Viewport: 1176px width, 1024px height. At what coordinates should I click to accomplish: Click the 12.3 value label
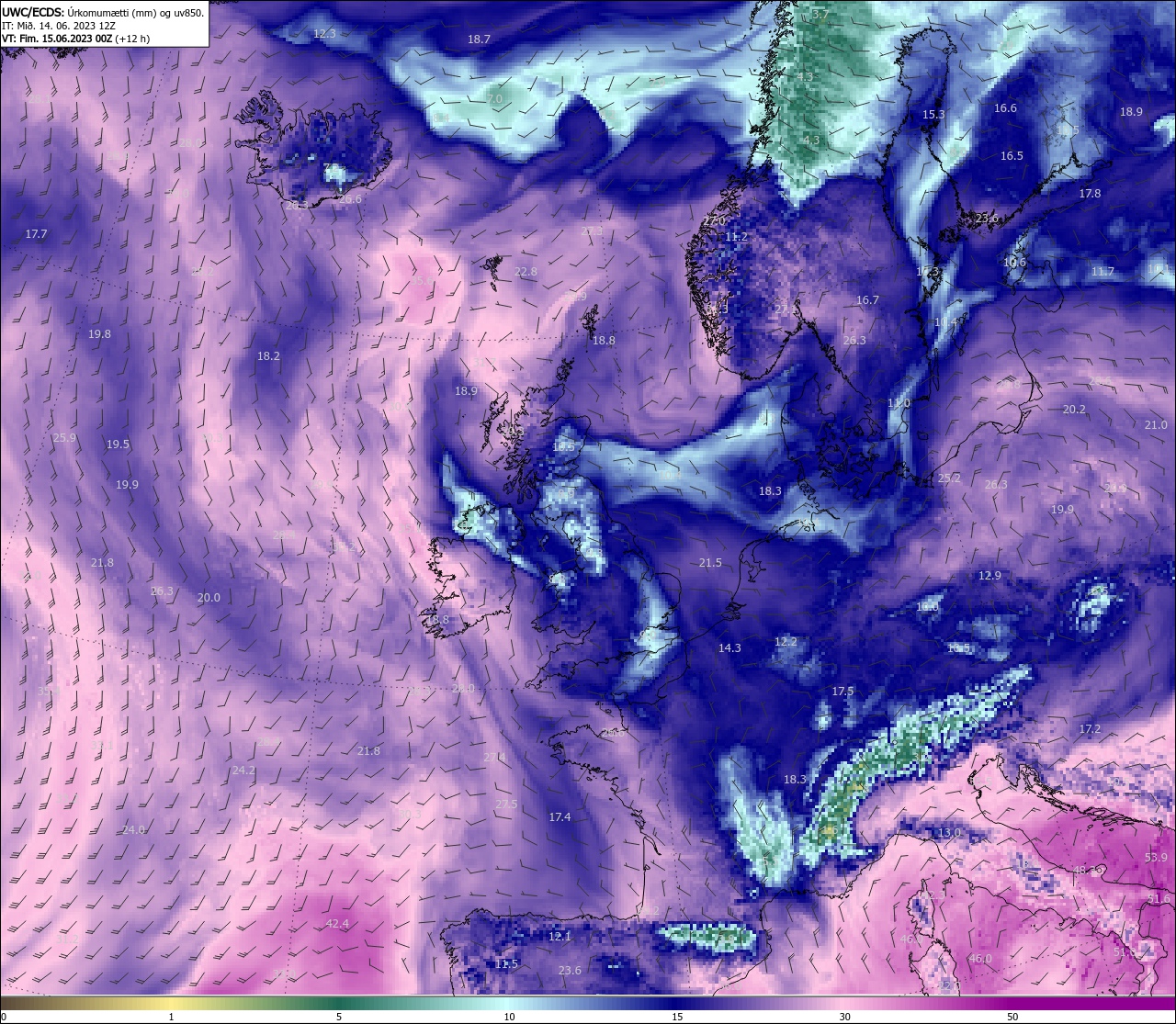click(x=324, y=33)
